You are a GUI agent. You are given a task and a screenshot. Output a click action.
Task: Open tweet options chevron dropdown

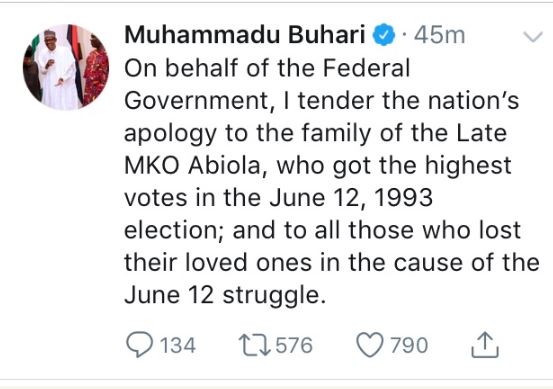533,36
